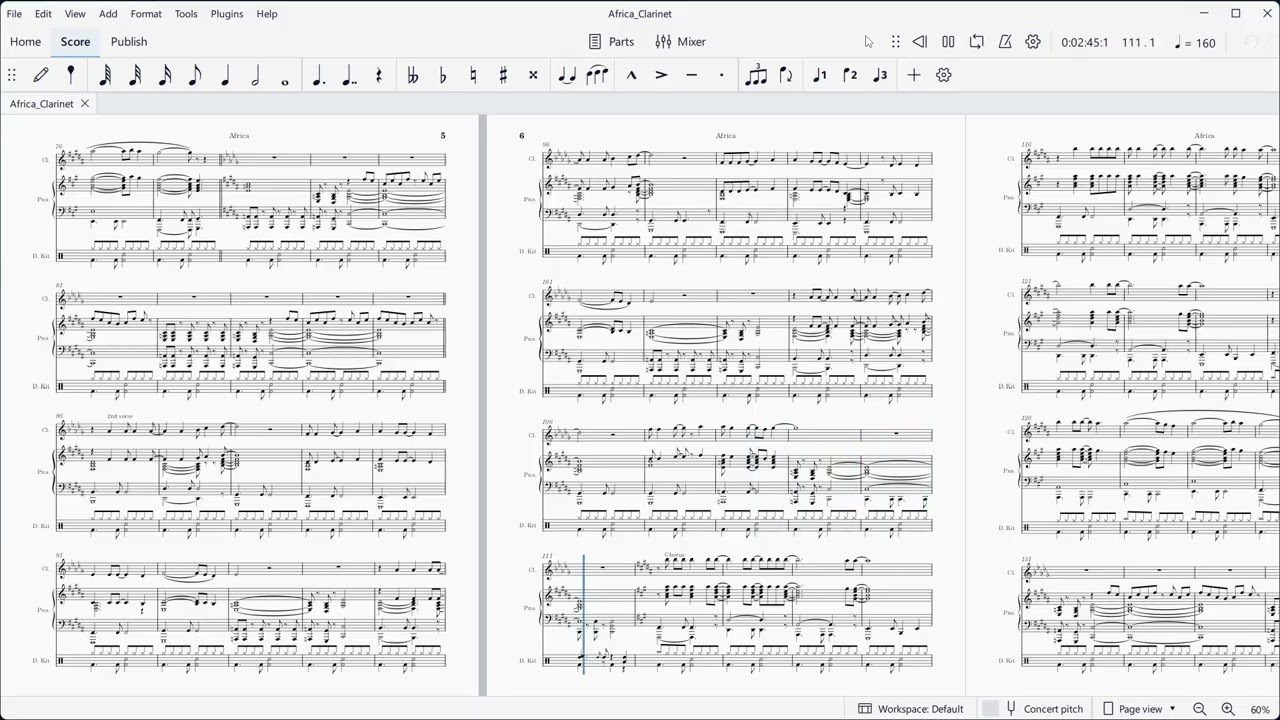This screenshot has height=720, width=1280.
Task: Switch to voice 2
Action: [850, 75]
